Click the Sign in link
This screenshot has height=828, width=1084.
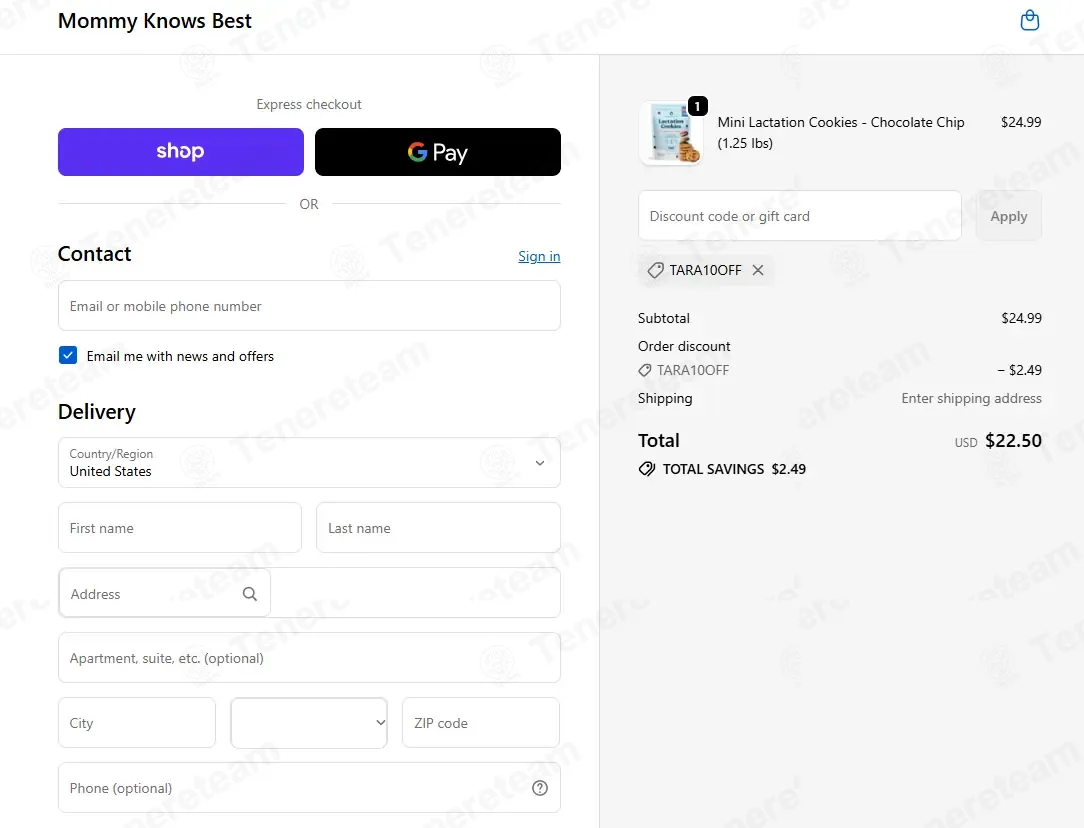(x=539, y=256)
